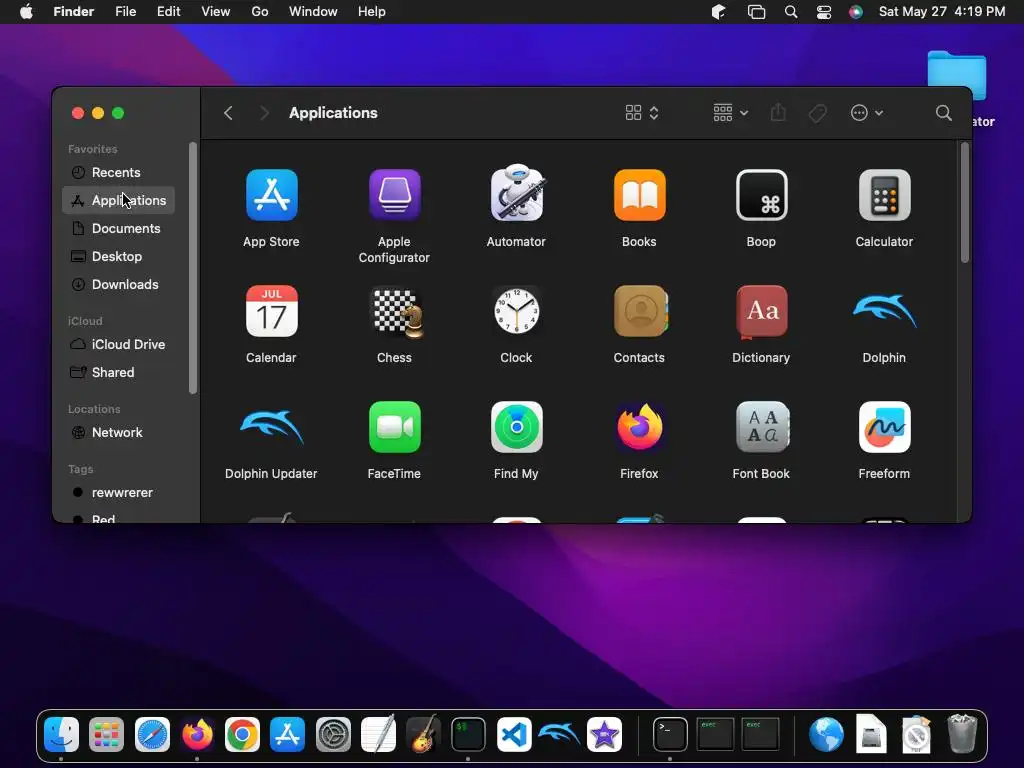This screenshot has width=1024, height=768.
Task: Open iCloud Drive in the sidebar
Action: point(118,344)
